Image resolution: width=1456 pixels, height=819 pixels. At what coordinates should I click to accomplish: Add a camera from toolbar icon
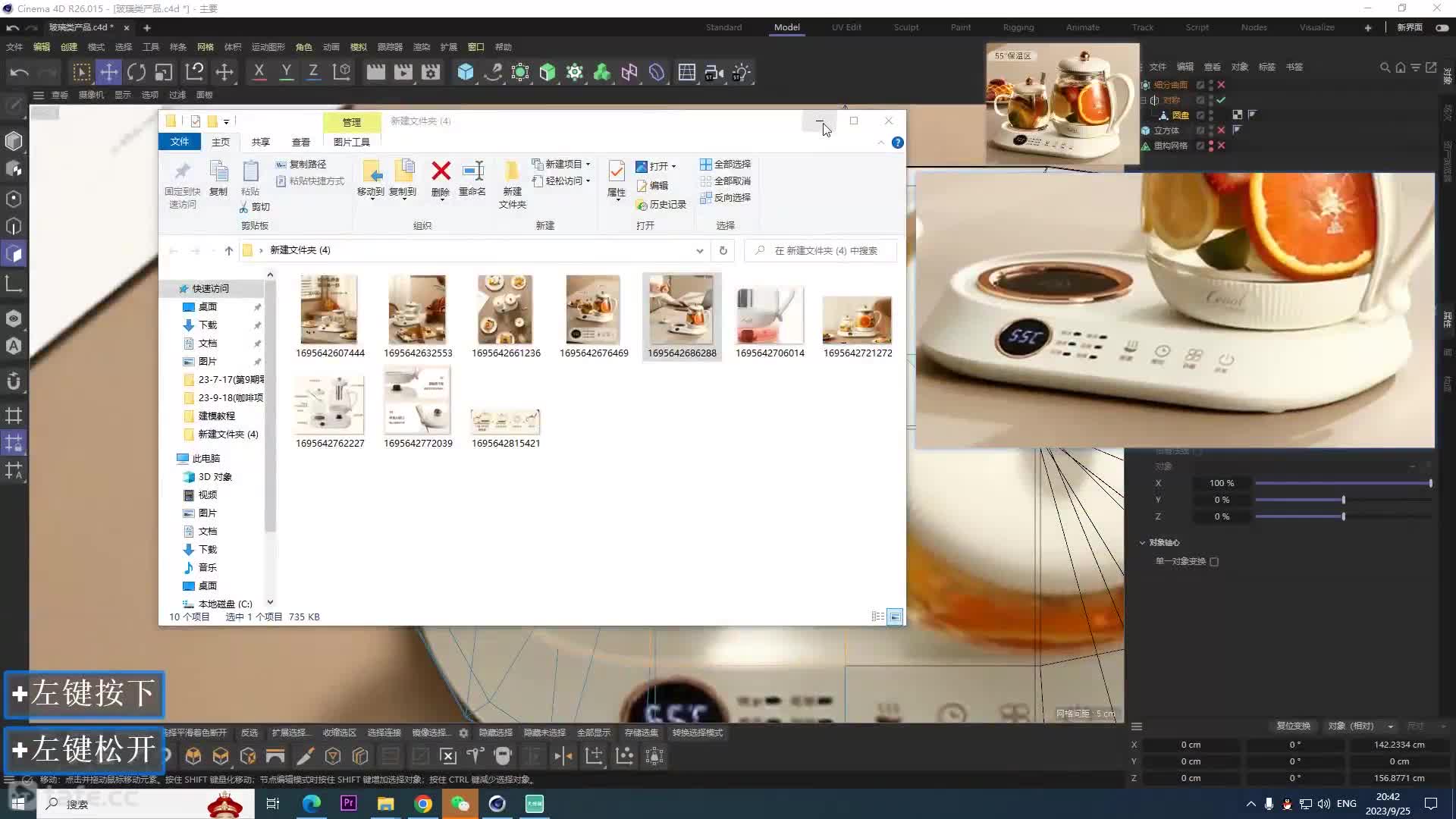click(714, 72)
